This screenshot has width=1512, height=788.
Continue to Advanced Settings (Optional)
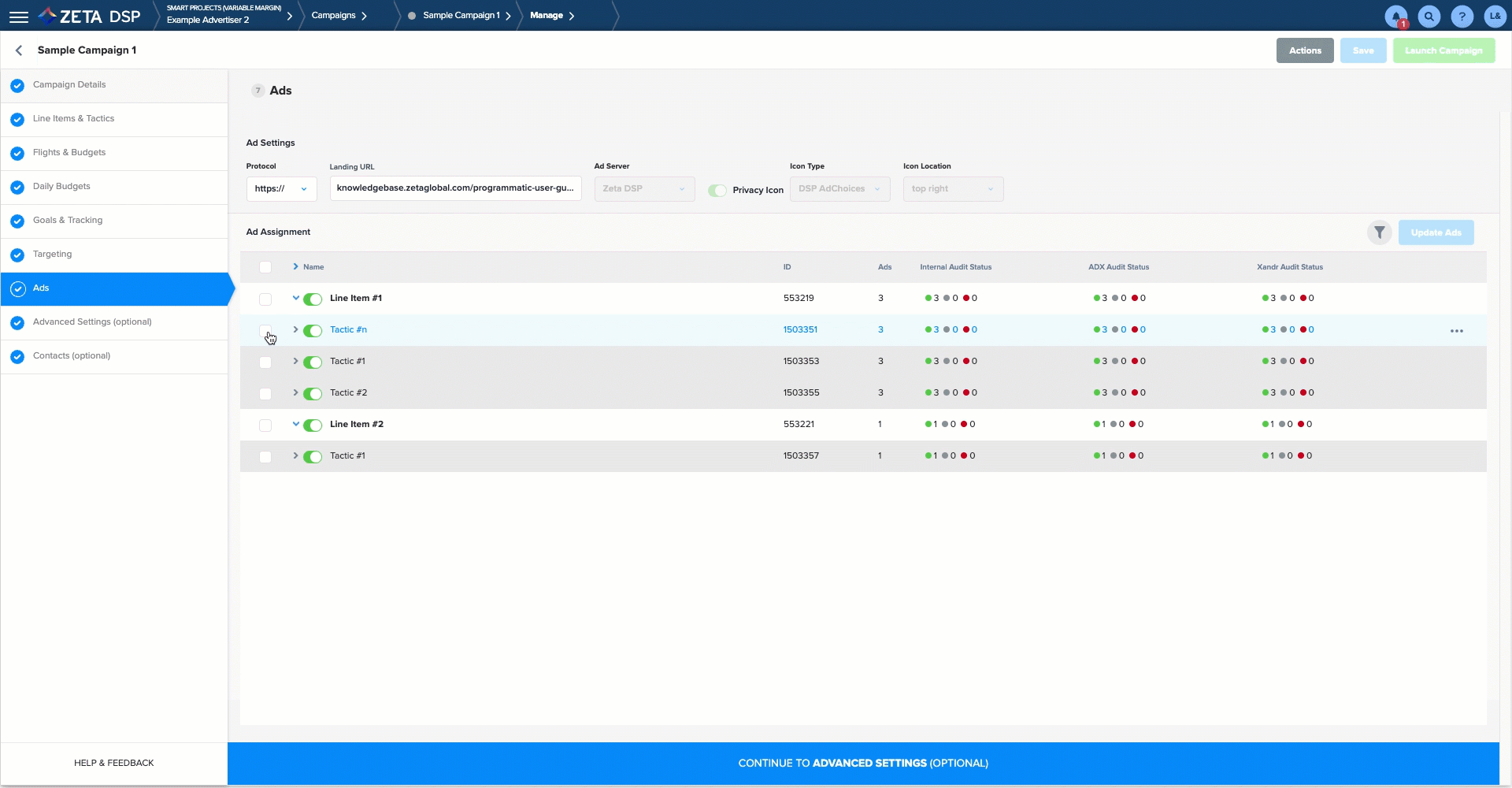click(862, 763)
